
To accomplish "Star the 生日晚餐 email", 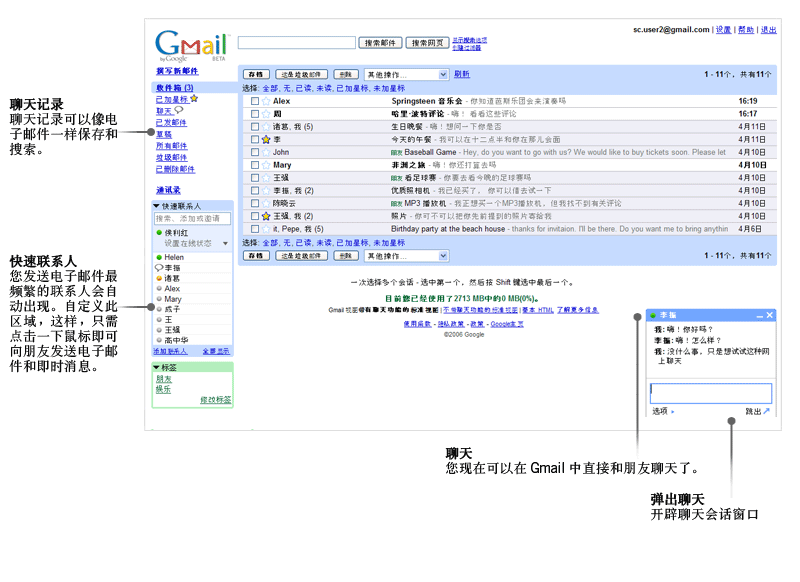I will pos(266,126).
